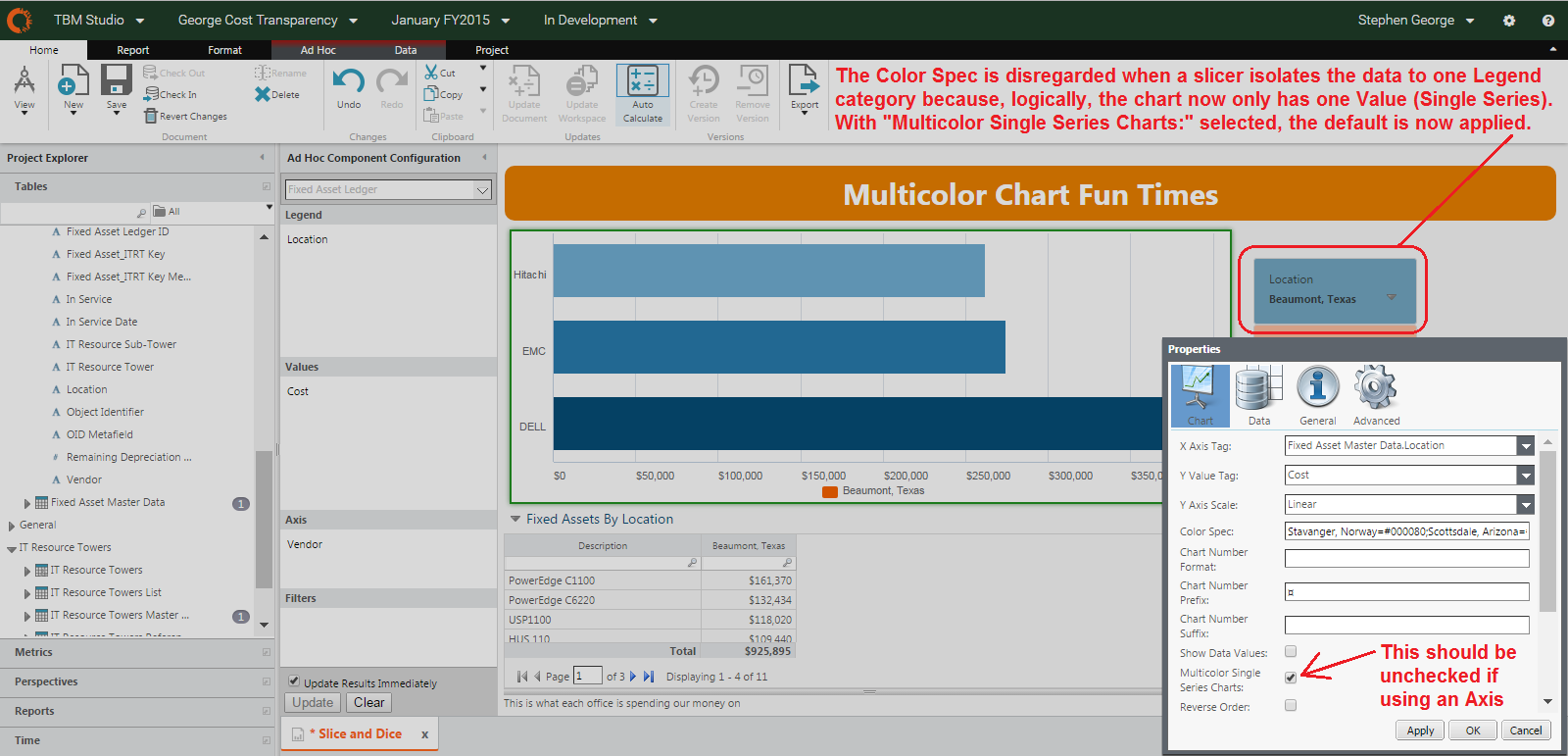Click the Beaumont, Texas legend swatch
1568x756 pixels.
coord(830,491)
